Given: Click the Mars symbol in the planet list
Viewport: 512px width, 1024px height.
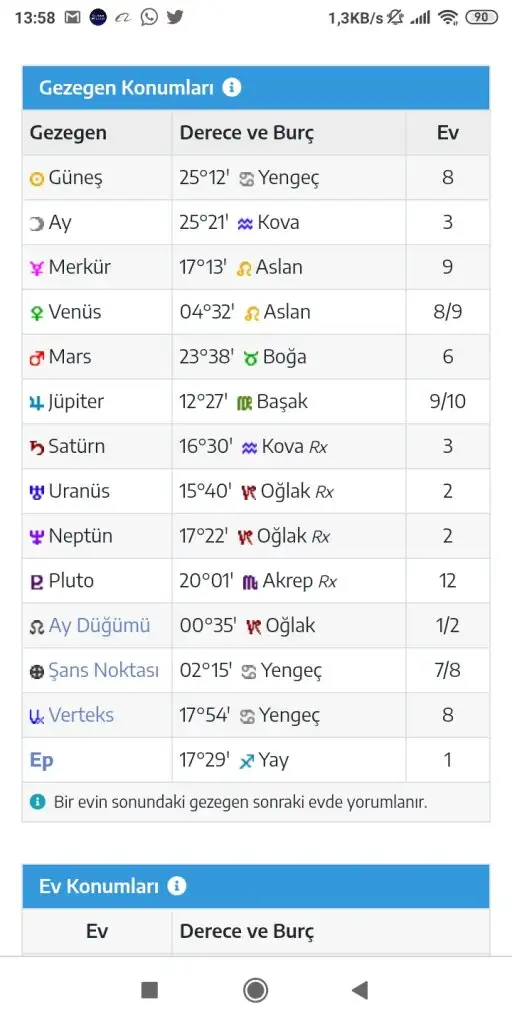Looking at the screenshot, I should tap(37, 358).
